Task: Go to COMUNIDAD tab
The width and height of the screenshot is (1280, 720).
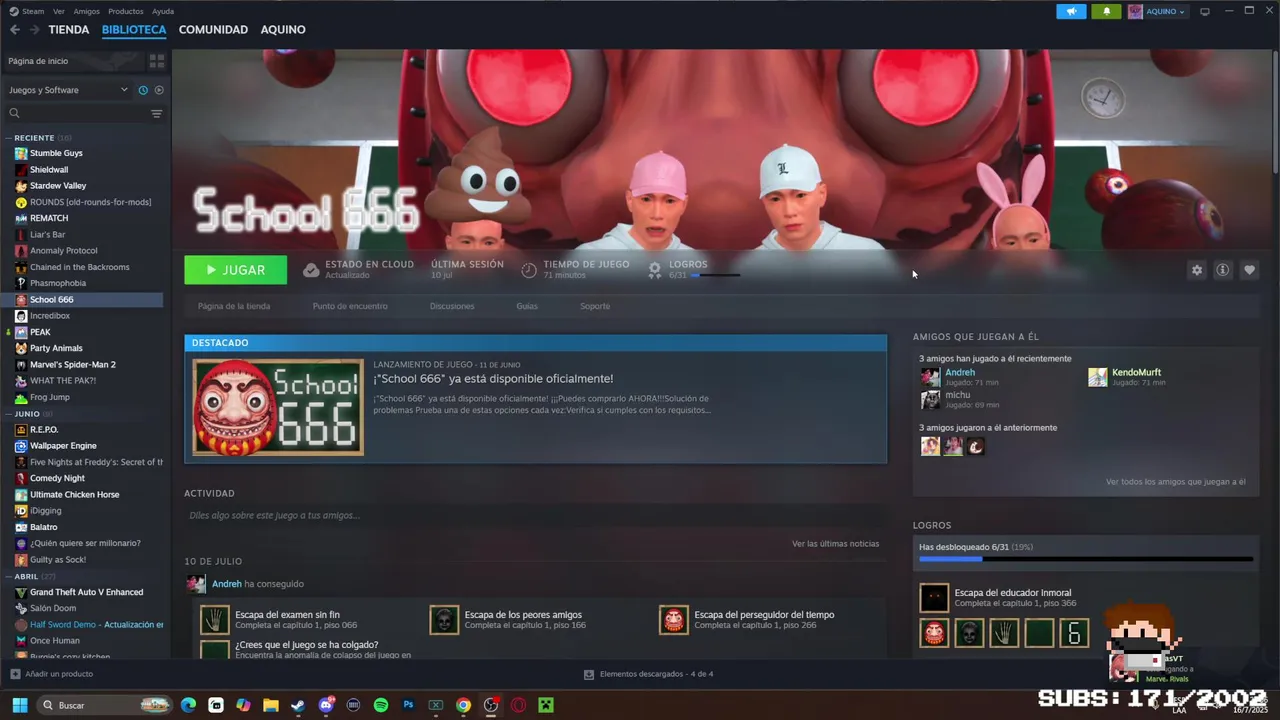Action: [213, 30]
